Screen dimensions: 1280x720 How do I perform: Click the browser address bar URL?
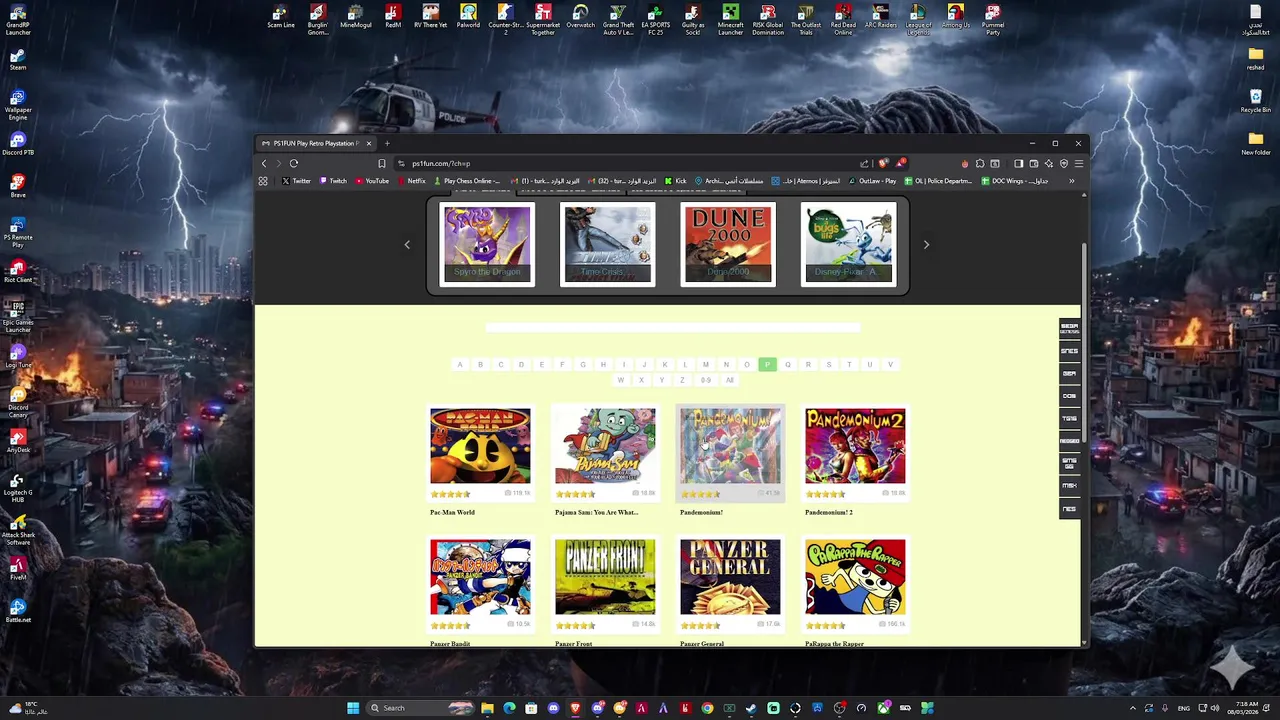(x=441, y=163)
